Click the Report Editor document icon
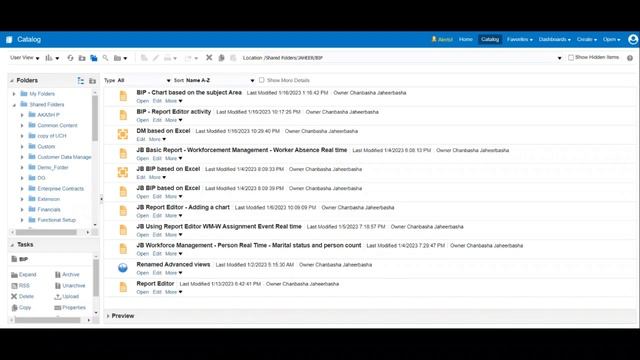The height and width of the screenshot is (360, 640). 123,287
